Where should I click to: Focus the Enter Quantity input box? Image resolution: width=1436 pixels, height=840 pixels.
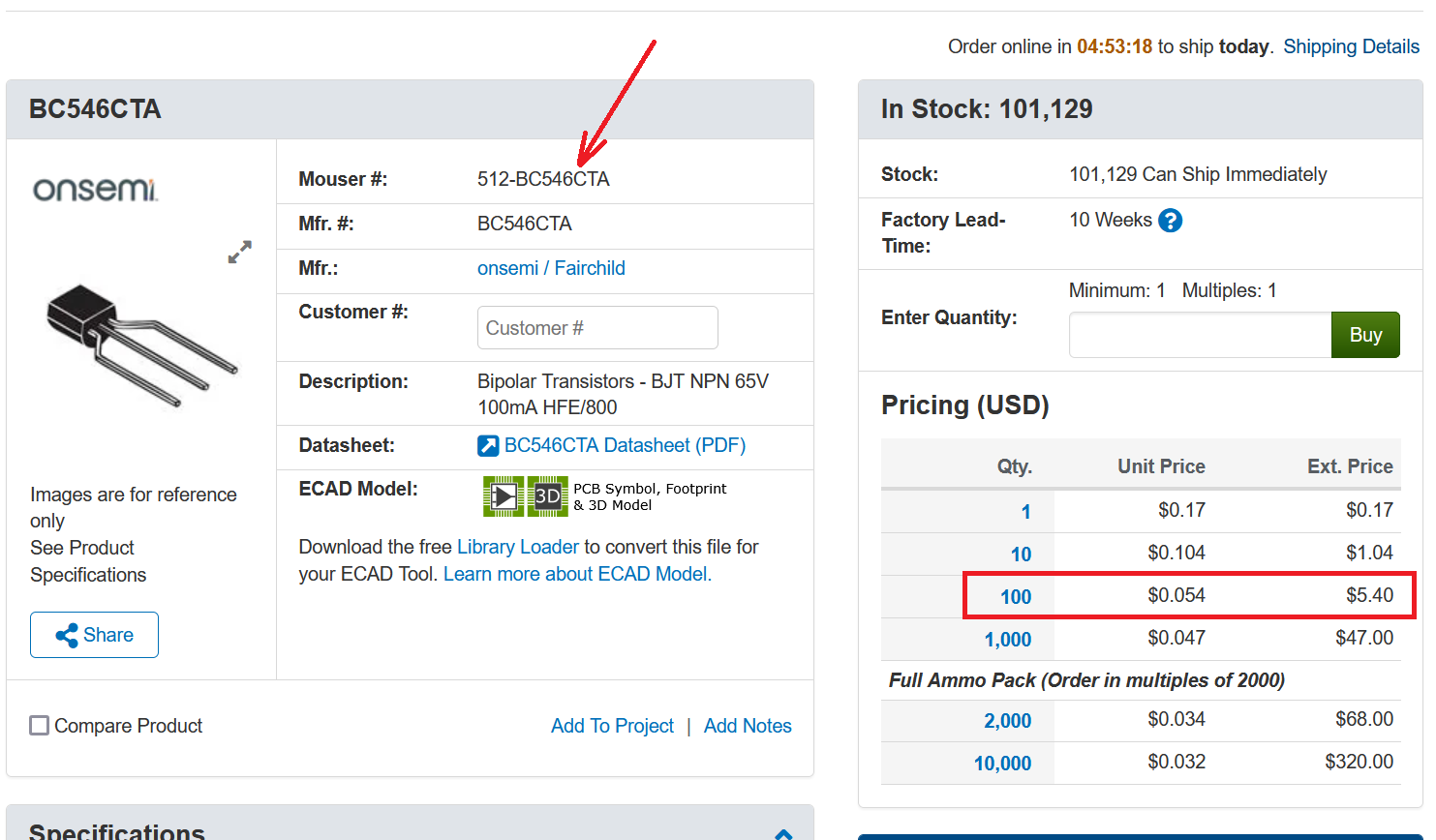pyautogui.click(x=1200, y=335)
